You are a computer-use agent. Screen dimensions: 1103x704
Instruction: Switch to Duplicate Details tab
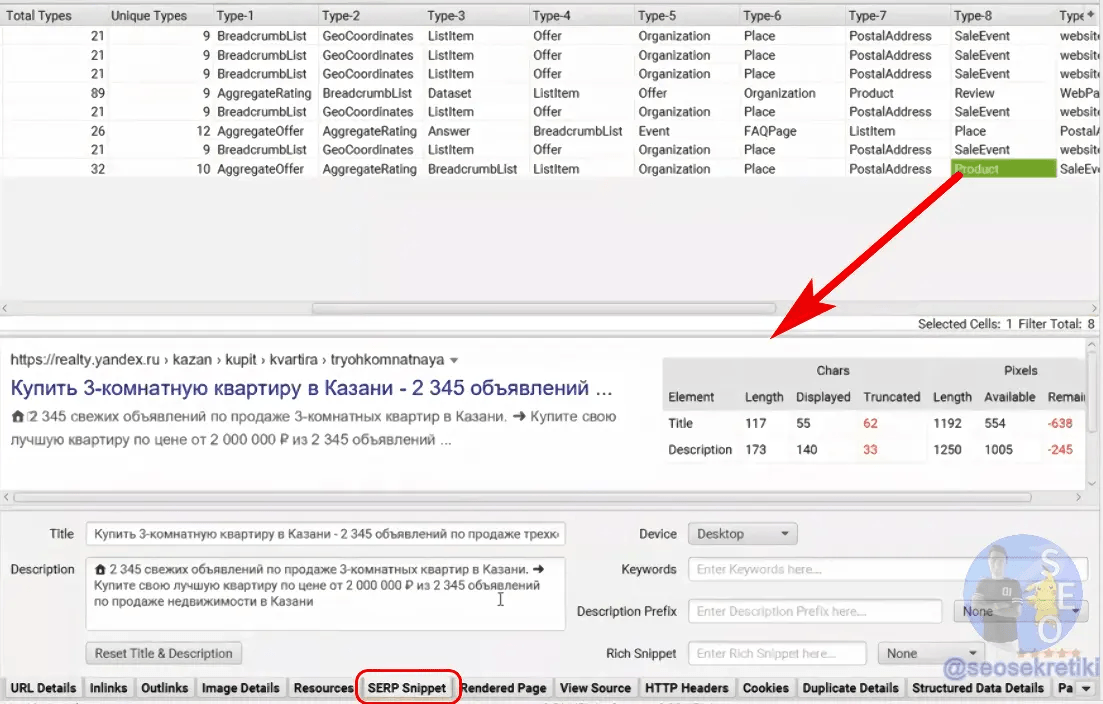[x=850, y=688]
